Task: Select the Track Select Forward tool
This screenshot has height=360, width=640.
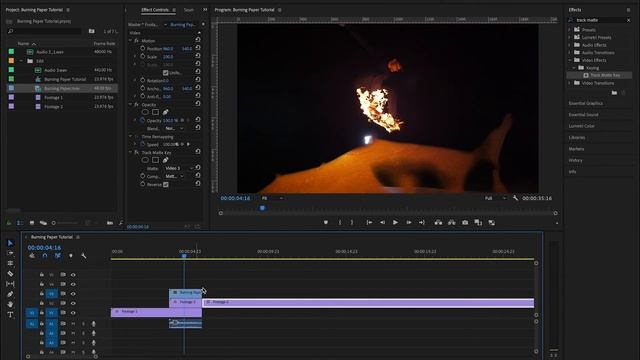Action: pos(10,253)
